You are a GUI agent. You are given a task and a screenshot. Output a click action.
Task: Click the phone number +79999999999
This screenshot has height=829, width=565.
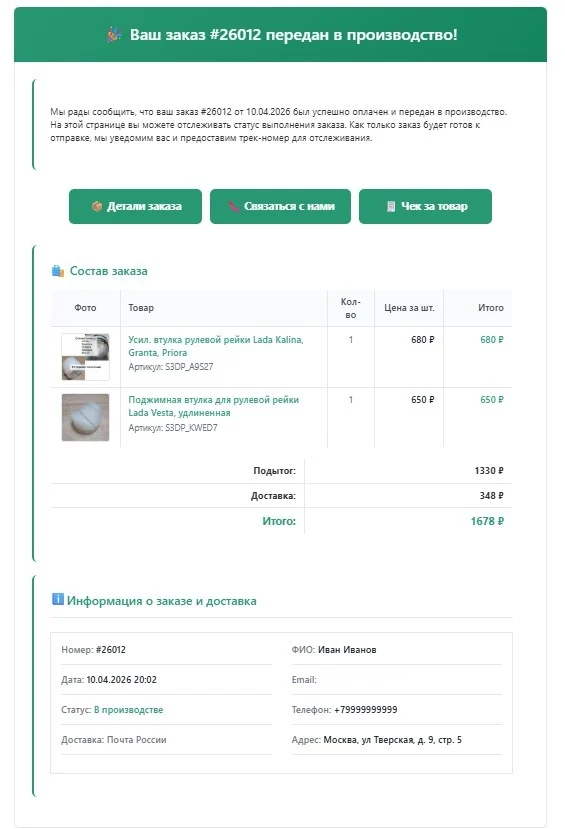[x=366, y=710]
